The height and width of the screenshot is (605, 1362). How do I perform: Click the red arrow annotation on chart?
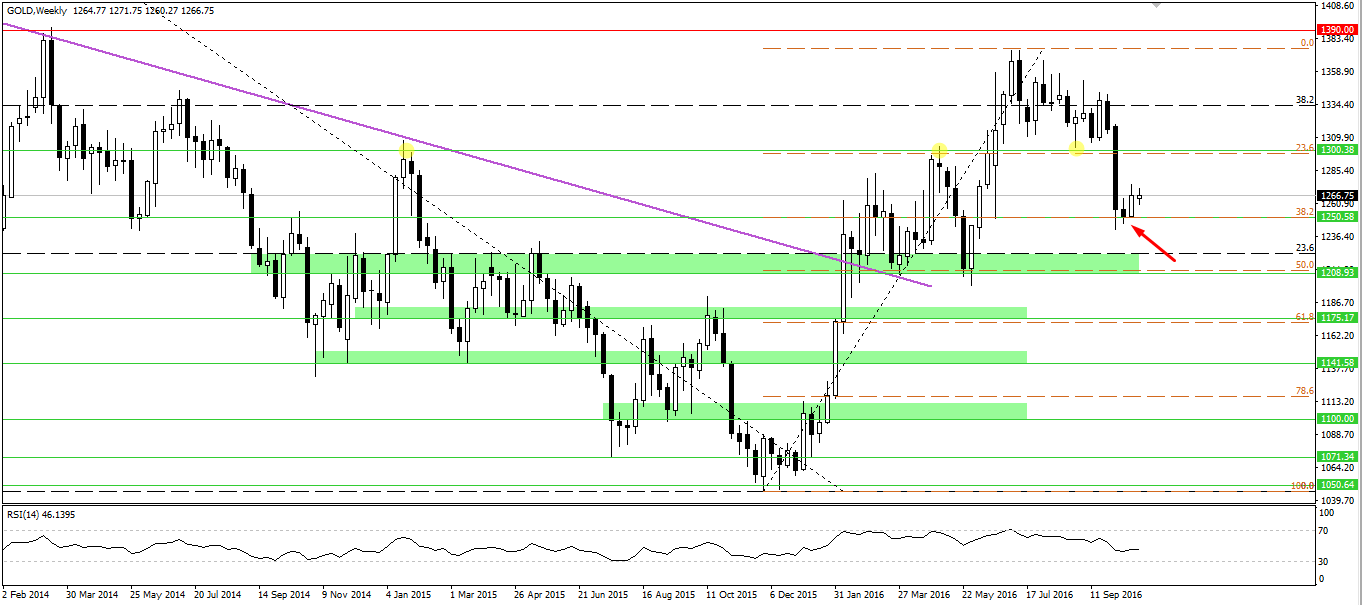coord(1153,243)
